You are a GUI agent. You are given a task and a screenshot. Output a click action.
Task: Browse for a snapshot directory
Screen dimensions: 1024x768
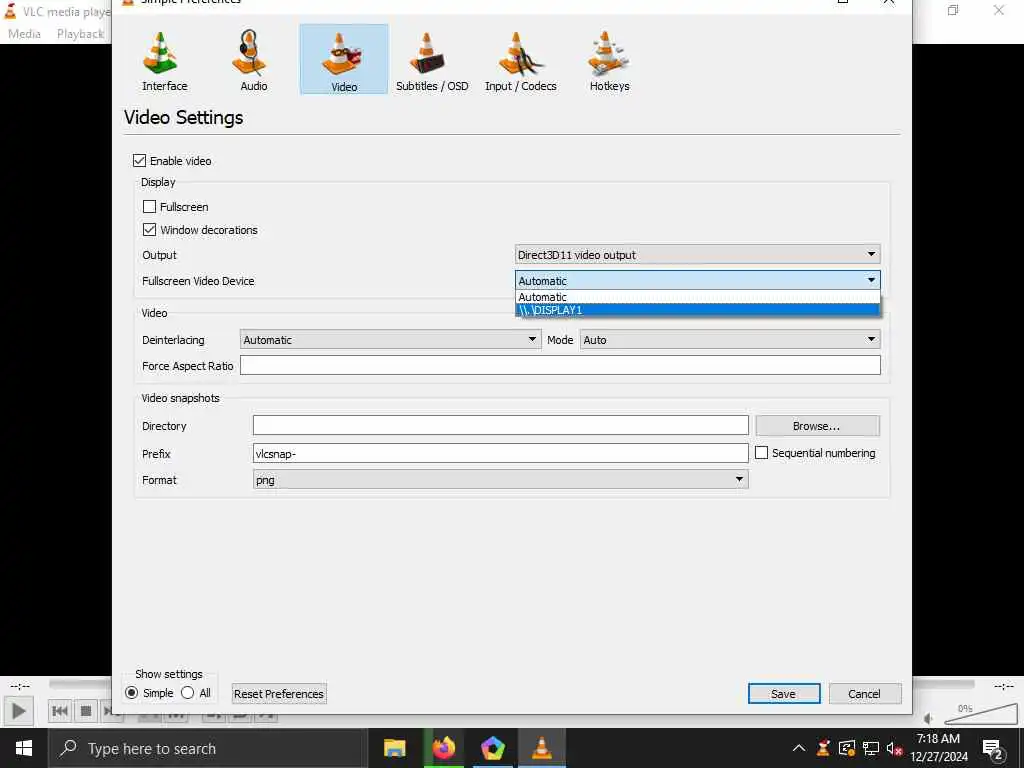pos(818,426)
